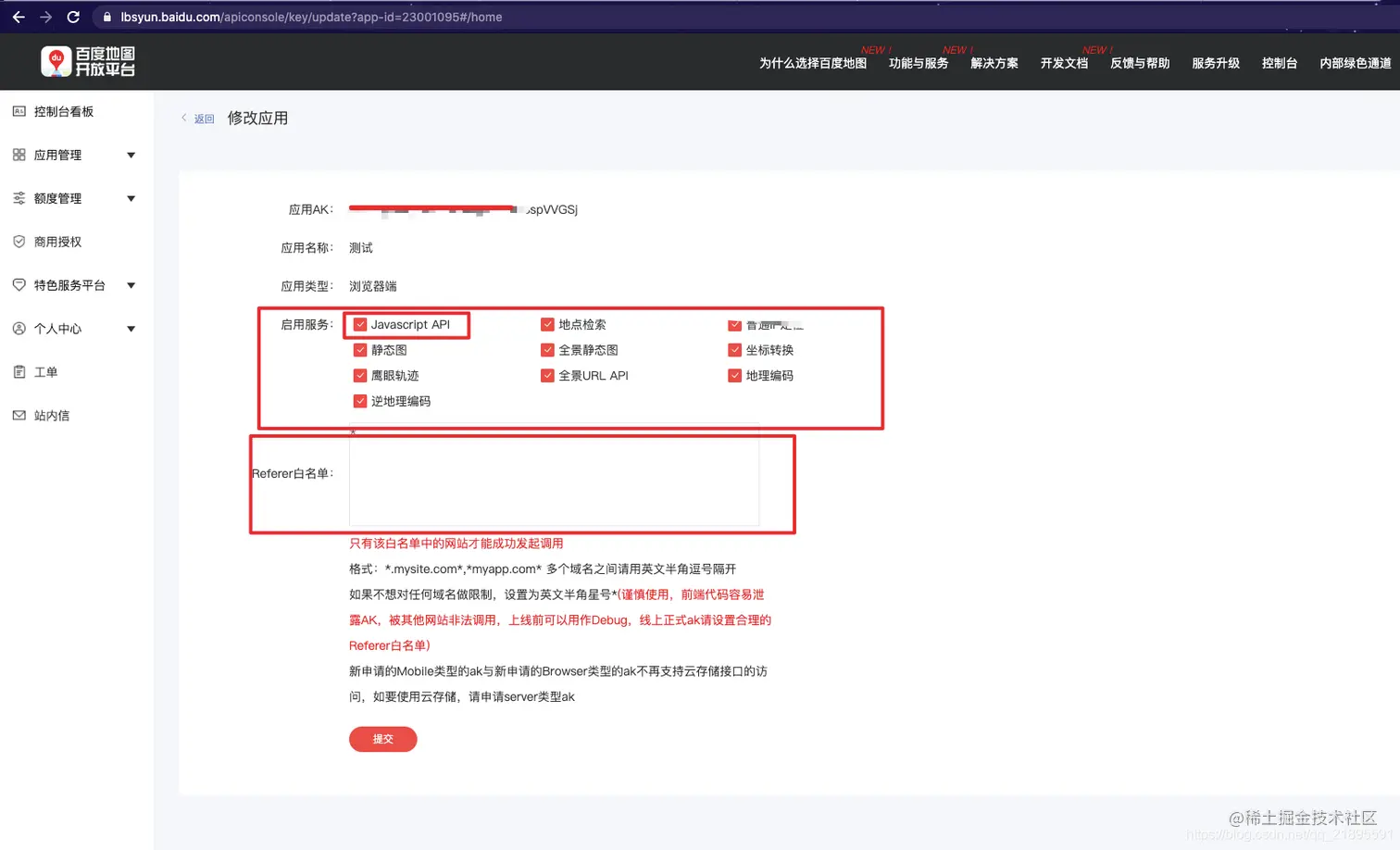Open 工单 with its clipboard icon
The width and height of the screenshot is (1400, 850).
tap(19, 371)
